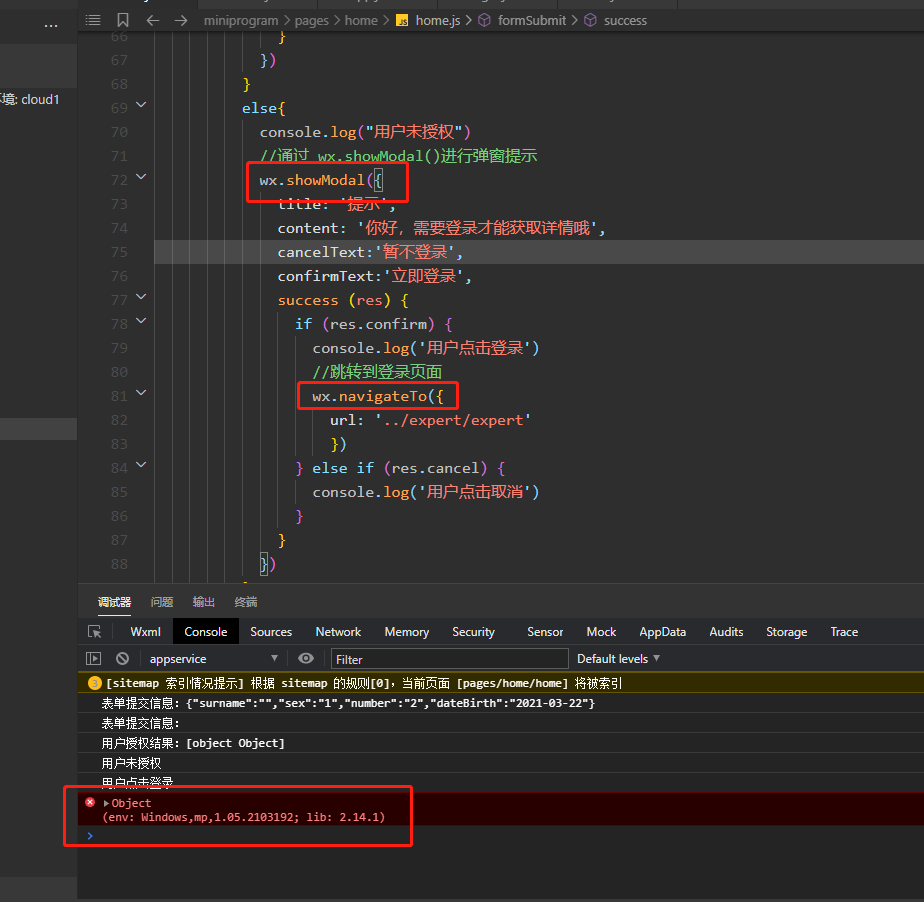
Task: Open the appservice context dropdown
Action: pyautogui.click(x=213, y=659)
